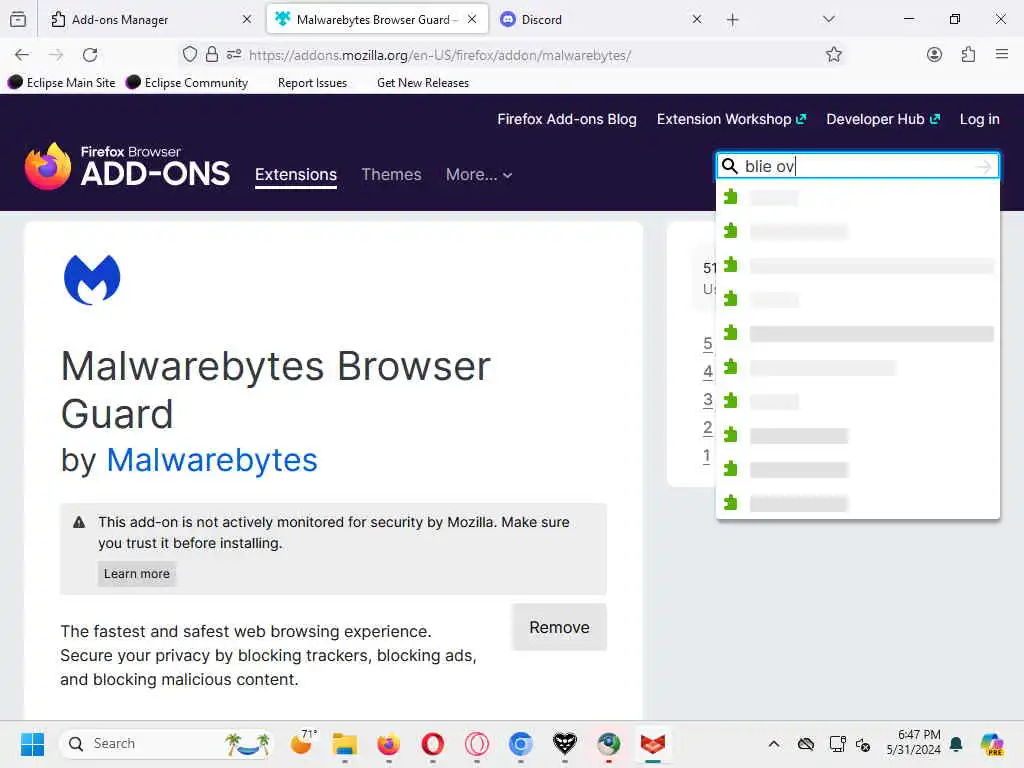The width and height of the screenshot is (1024, 768).
Task: Open clock showing 6:47 PM
Action: click(x=913, y=743)
